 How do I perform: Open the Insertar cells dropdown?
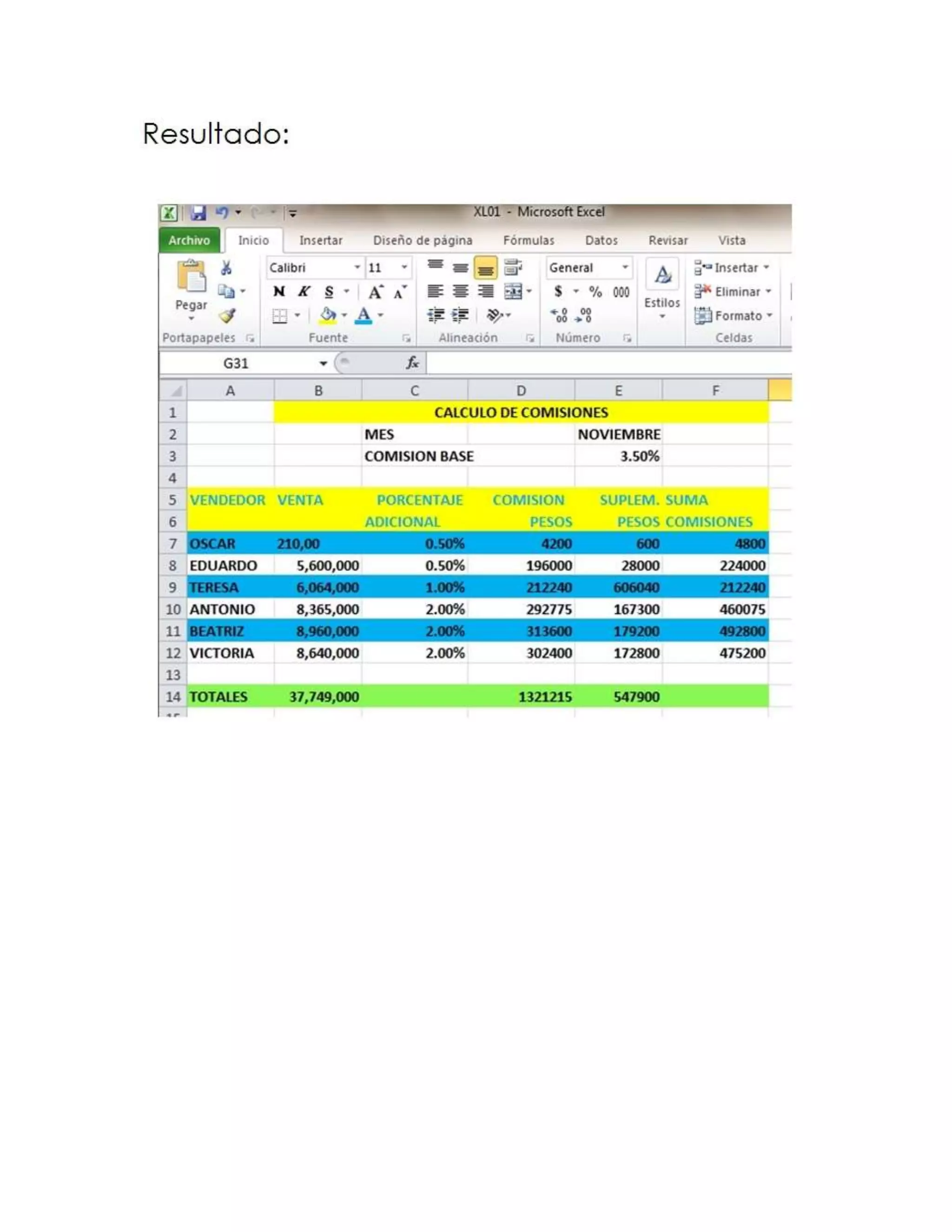(x=732, y=267)
